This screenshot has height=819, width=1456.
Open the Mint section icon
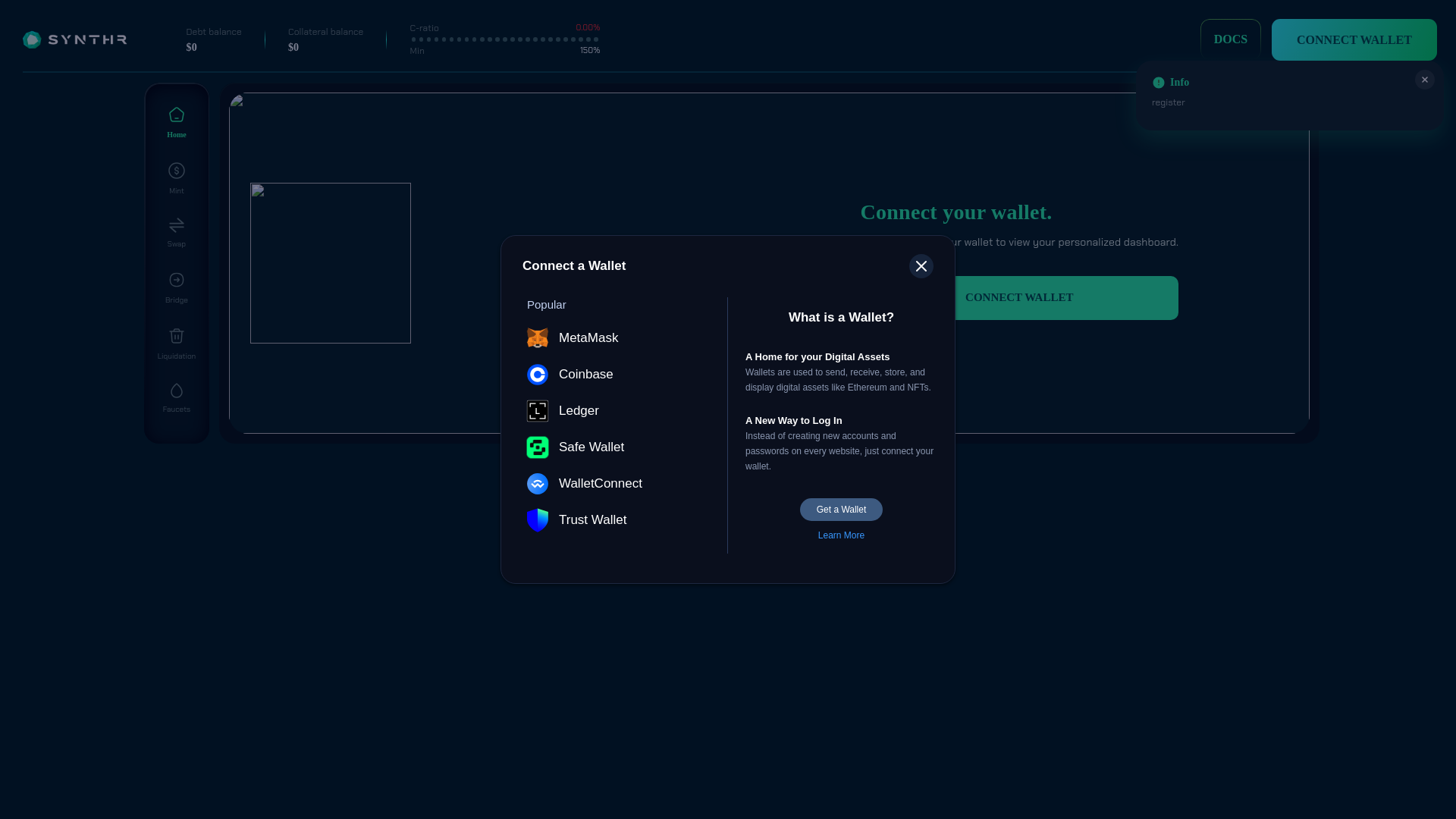click(177, 171)
